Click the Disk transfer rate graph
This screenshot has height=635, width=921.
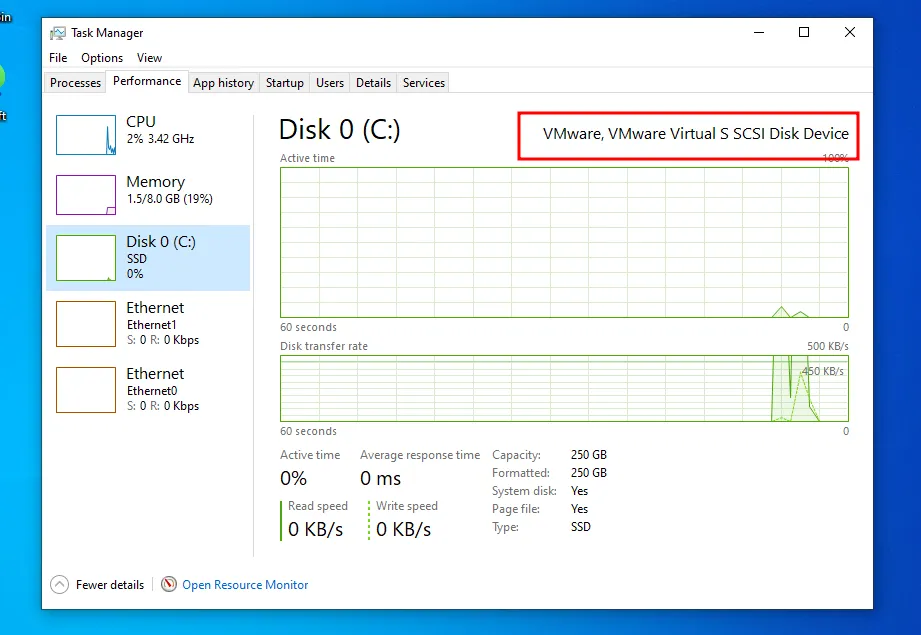[x=564, y=389]
